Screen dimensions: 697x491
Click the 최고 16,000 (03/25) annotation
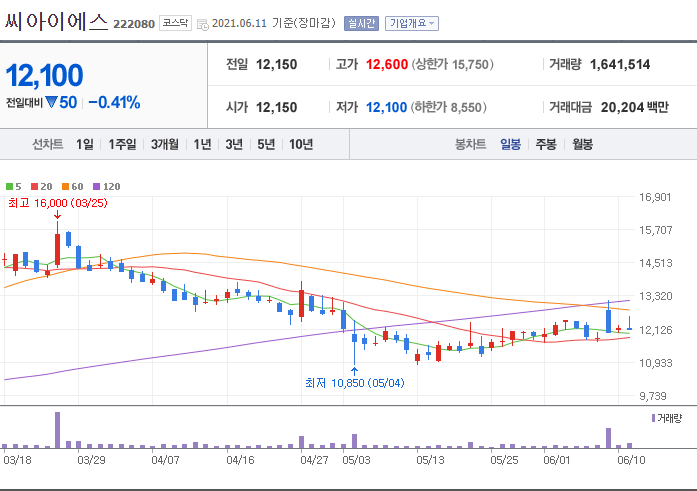(x=57, y=203)
